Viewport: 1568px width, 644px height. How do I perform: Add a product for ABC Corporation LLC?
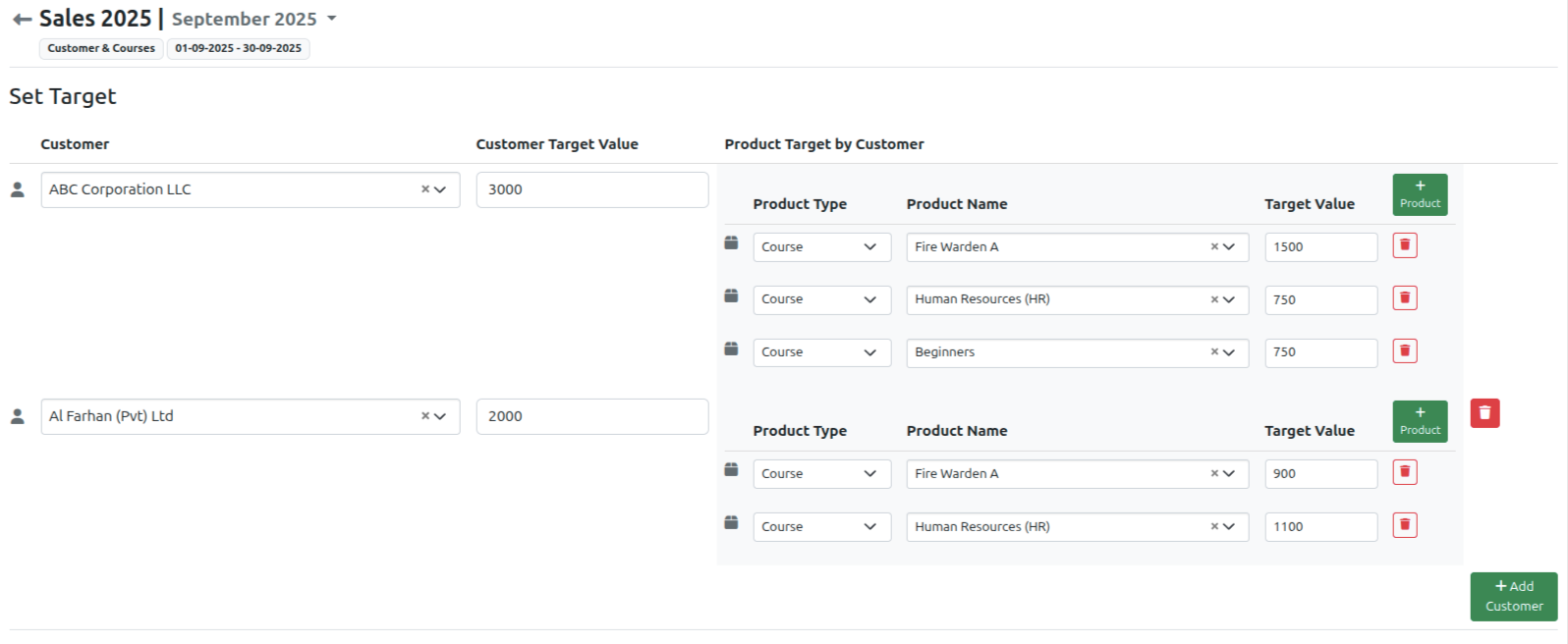(1420, 194)
